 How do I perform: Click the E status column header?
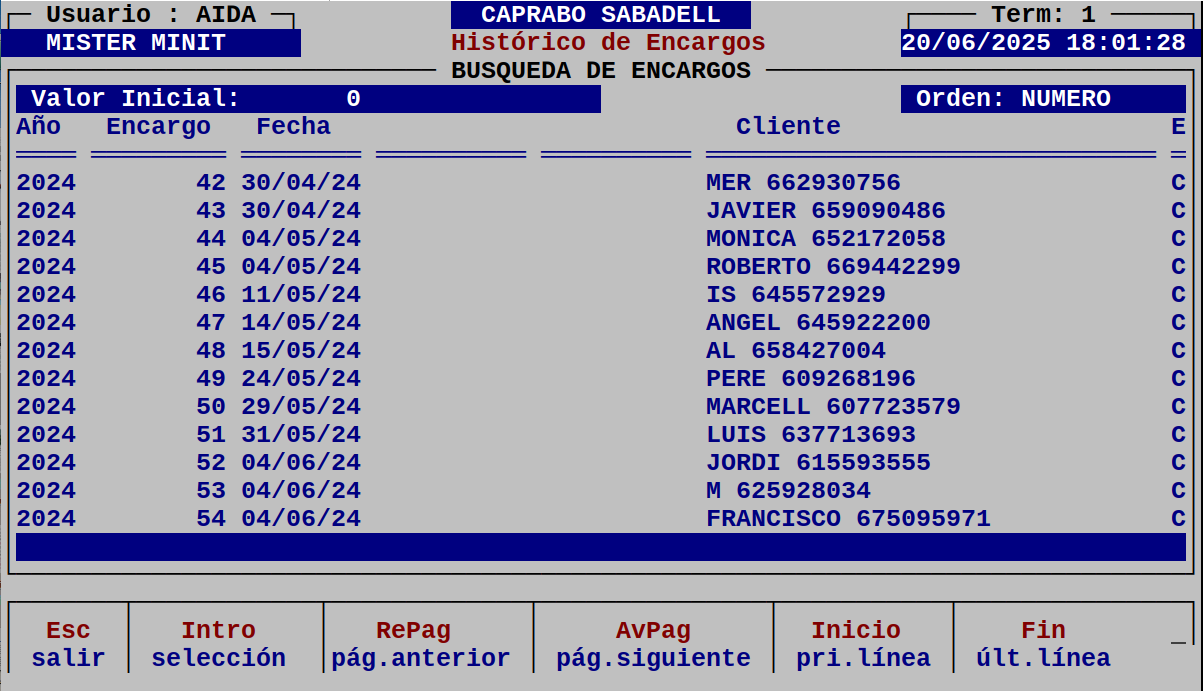point(1177,126)
